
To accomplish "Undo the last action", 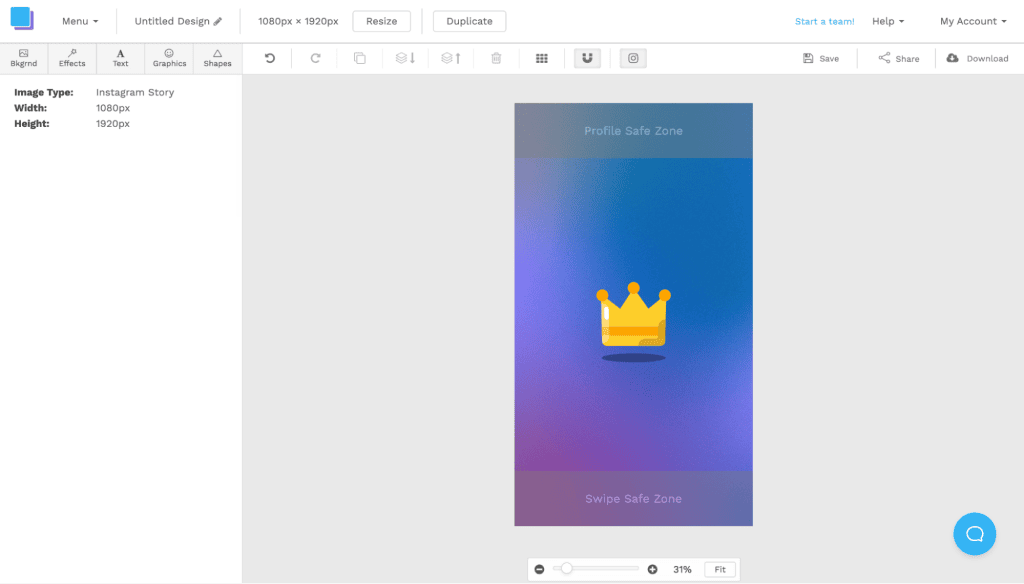I will point(270,58).
